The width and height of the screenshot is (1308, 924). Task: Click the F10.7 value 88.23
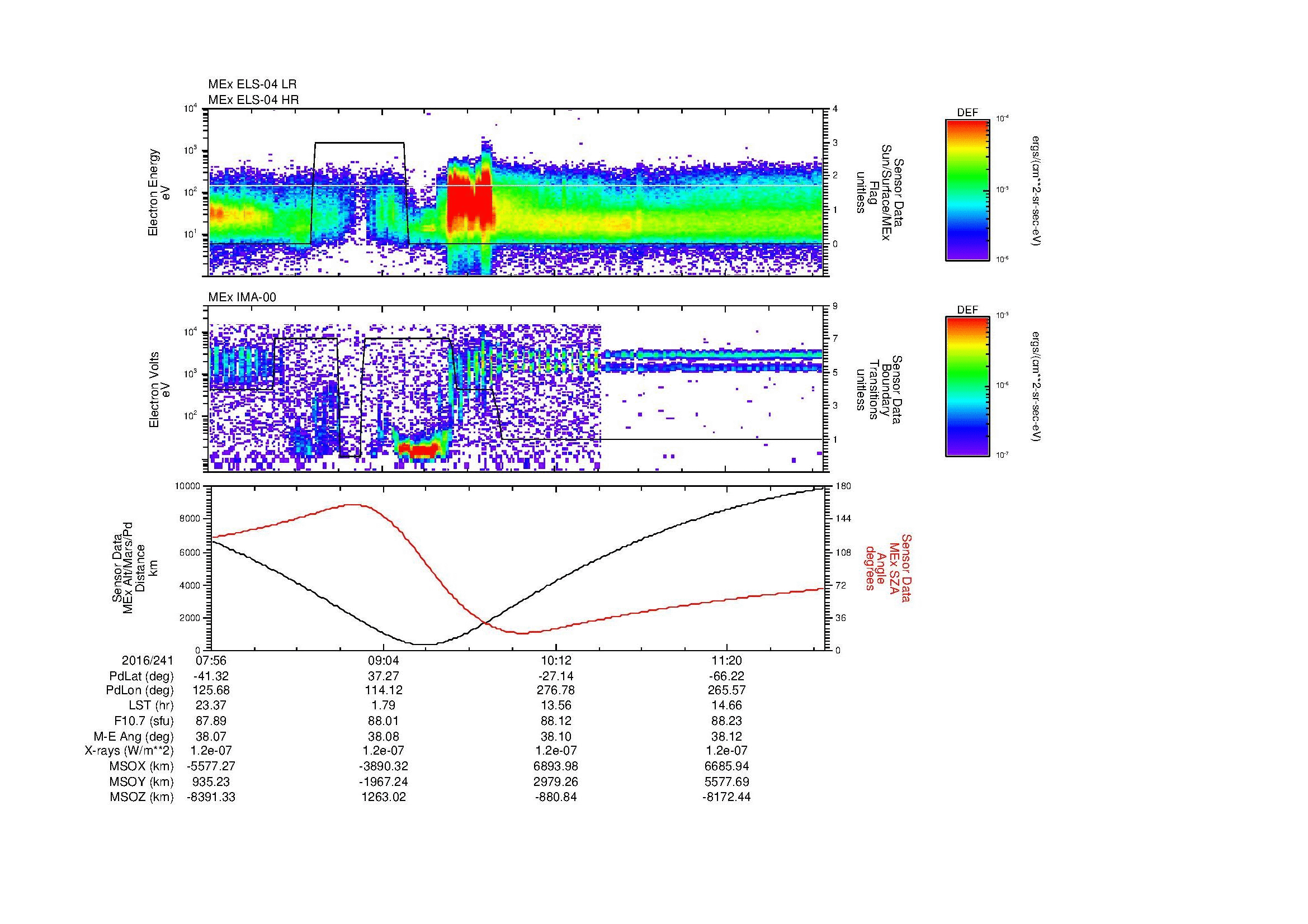tap(728, 721)
